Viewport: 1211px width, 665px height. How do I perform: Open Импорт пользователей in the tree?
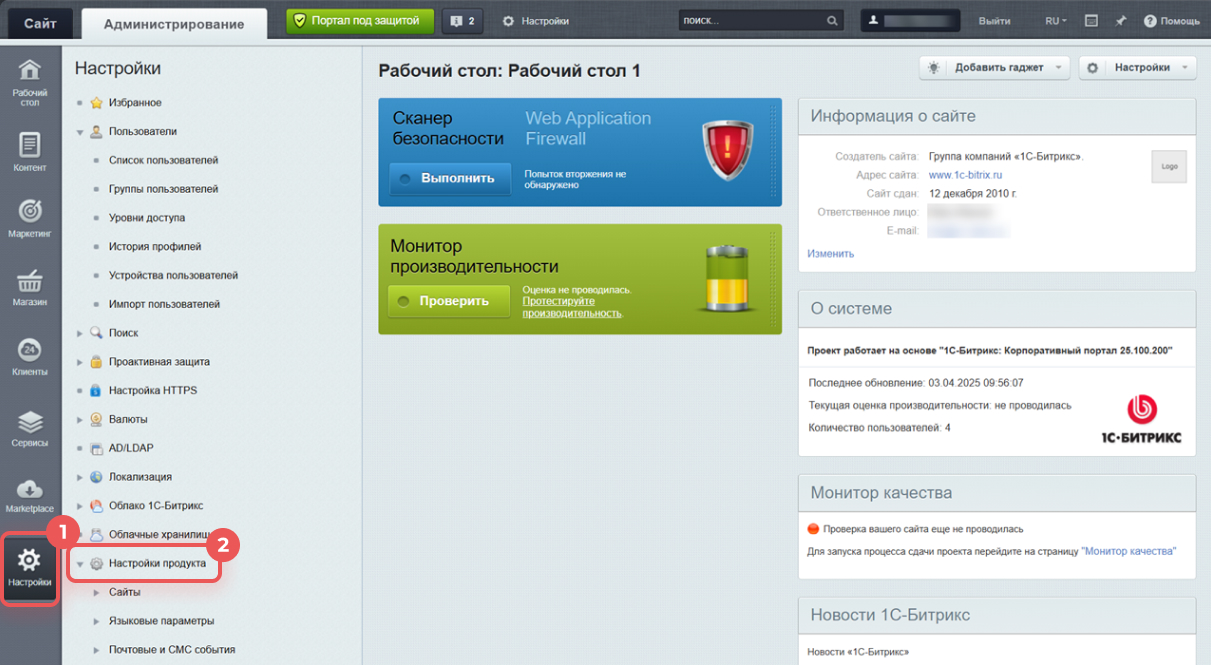164,304
